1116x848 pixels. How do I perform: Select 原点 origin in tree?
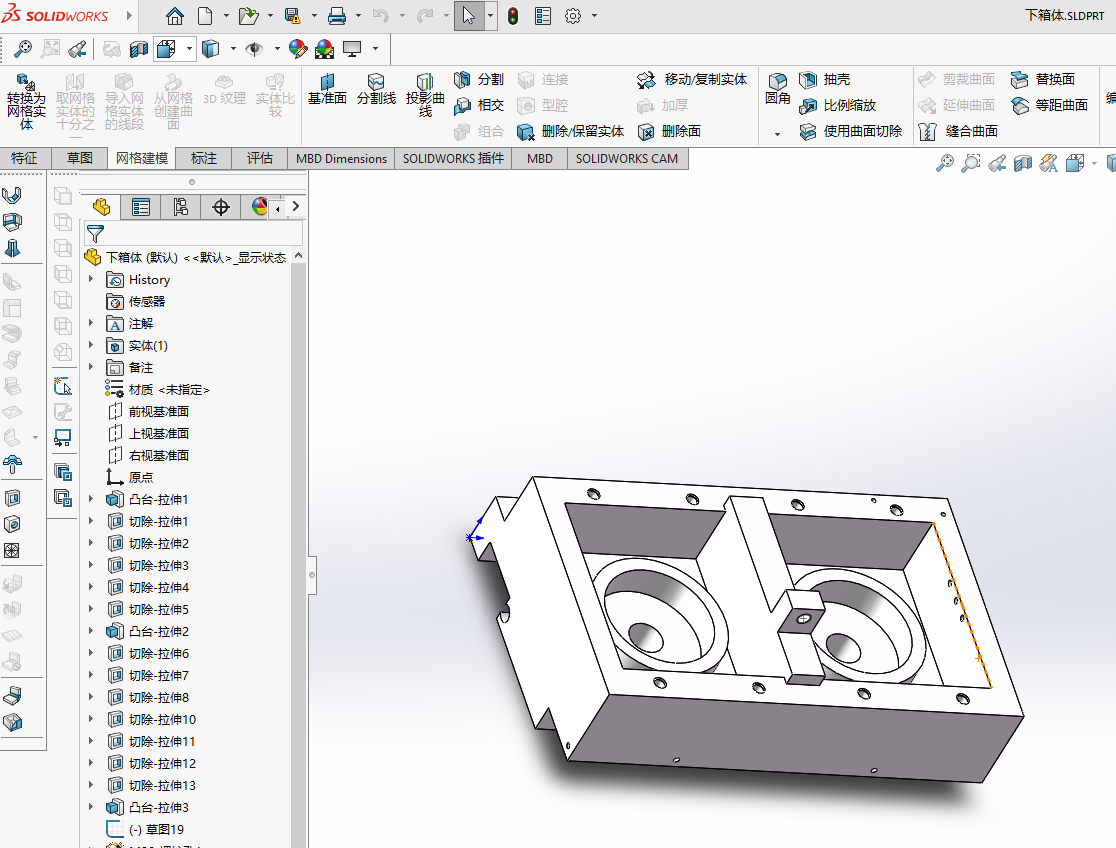click(x=130, y=477)
